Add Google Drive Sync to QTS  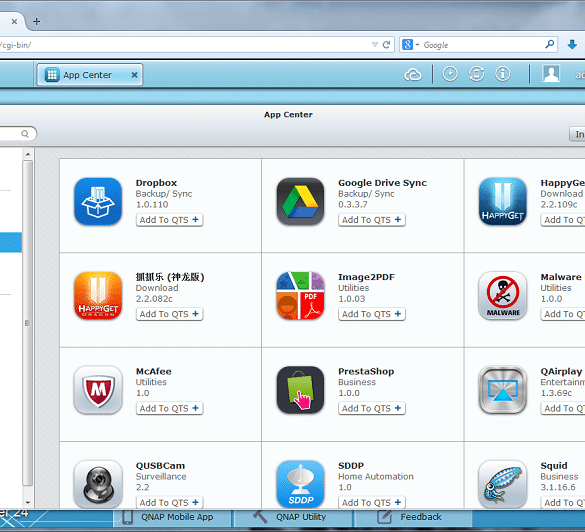(x=372, y=220)
